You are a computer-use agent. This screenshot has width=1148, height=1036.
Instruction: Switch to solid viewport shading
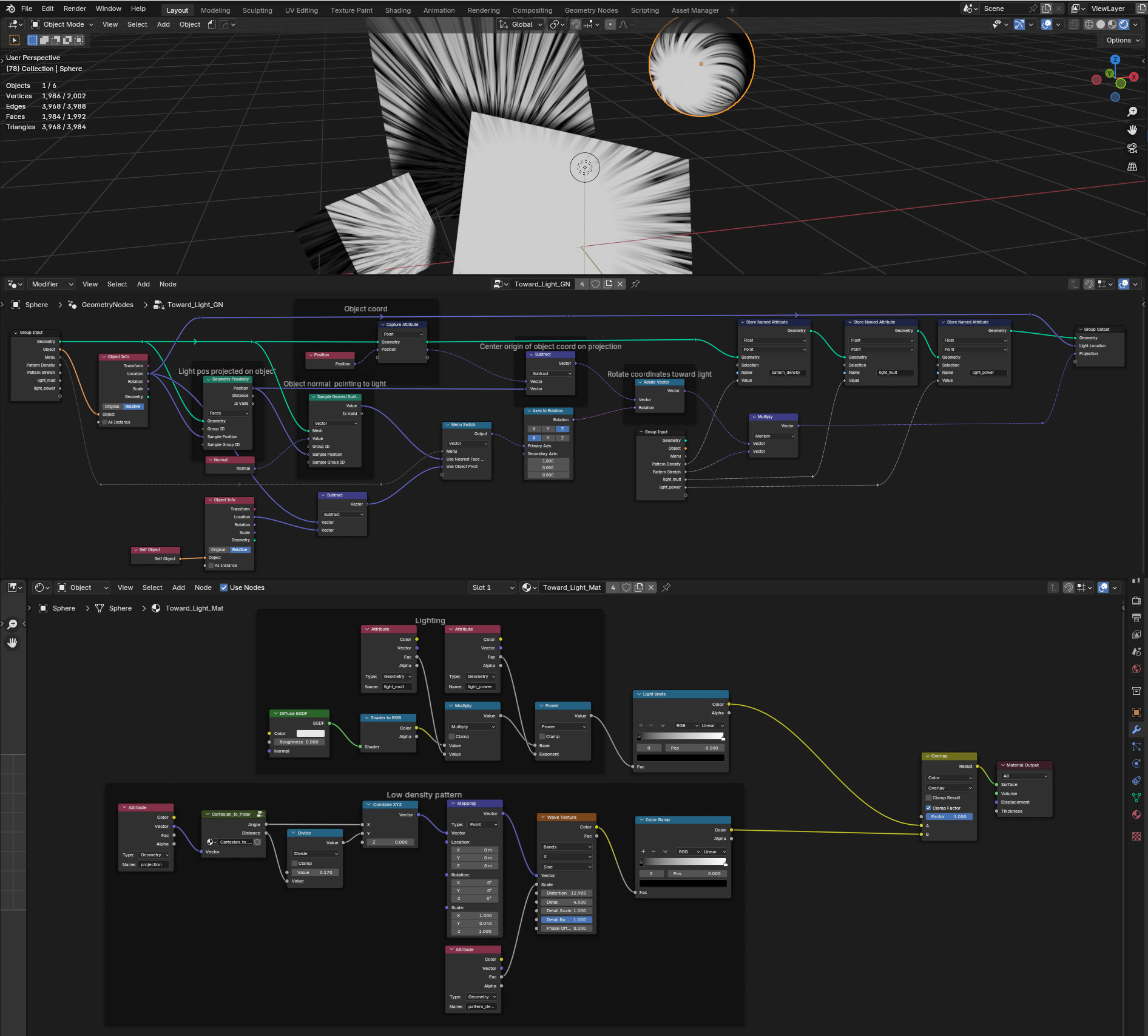1101,24
